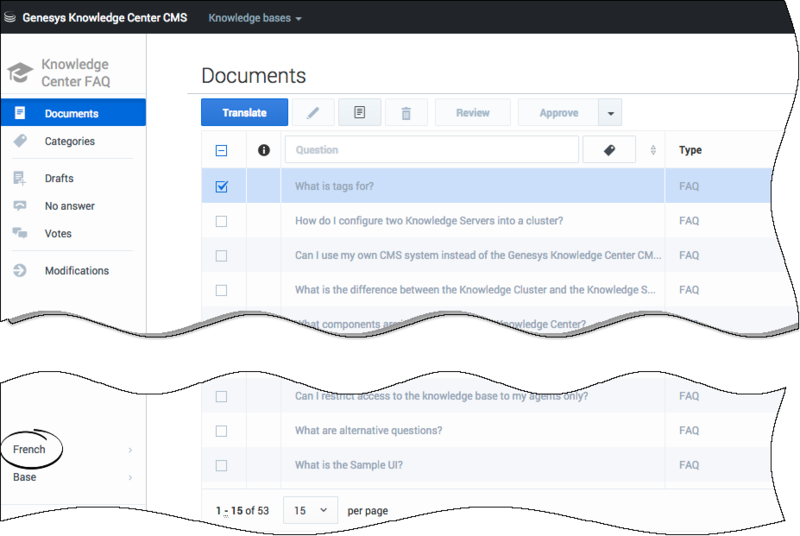Click the Translate button
This screenshot has height=536, width=800.
point(244,112)
